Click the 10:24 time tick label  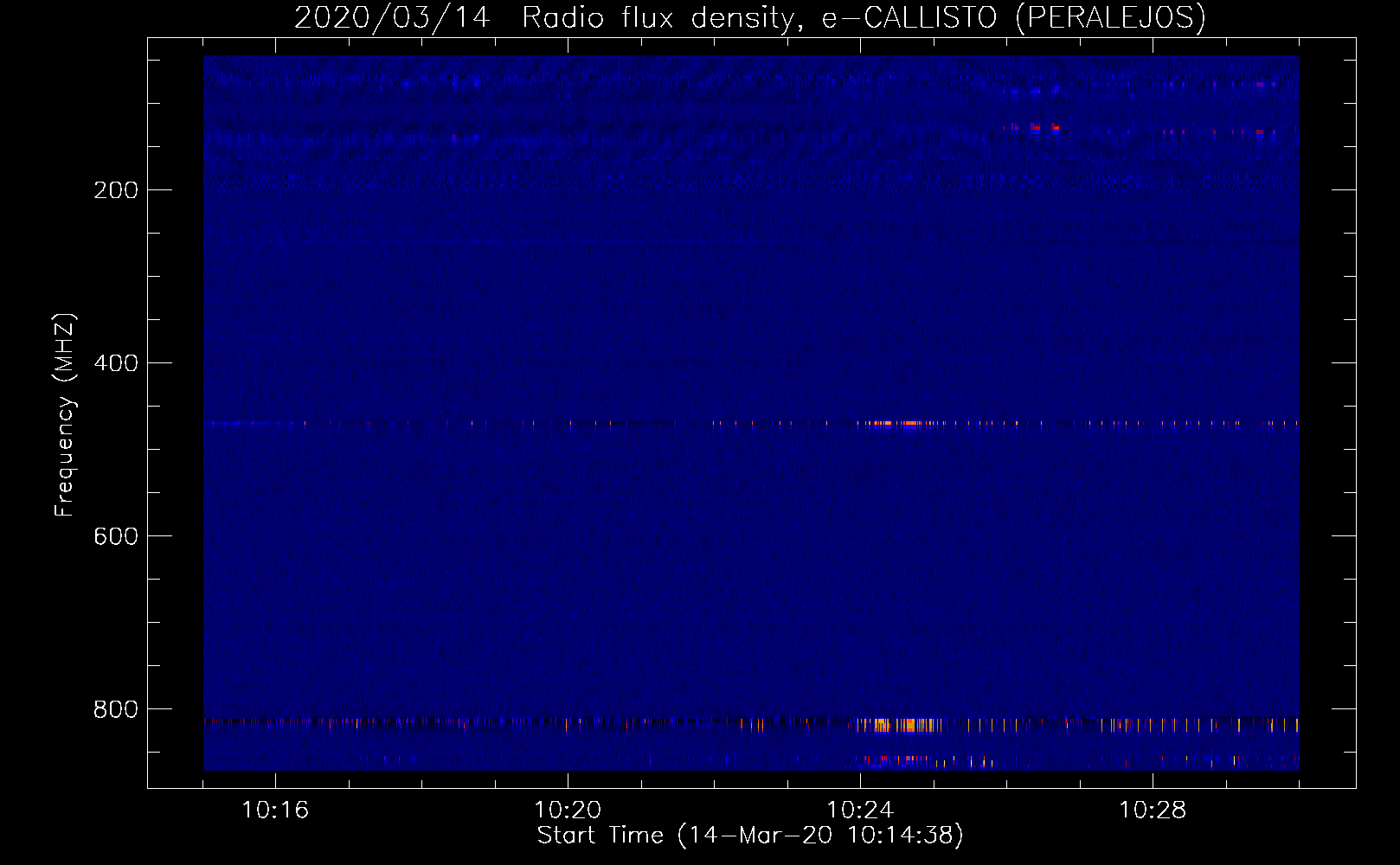(x=860, y=811)
